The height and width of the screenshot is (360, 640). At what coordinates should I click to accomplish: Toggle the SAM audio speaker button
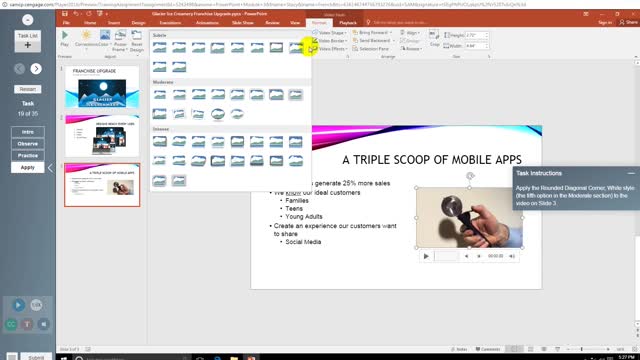click(x=44, y=324)
